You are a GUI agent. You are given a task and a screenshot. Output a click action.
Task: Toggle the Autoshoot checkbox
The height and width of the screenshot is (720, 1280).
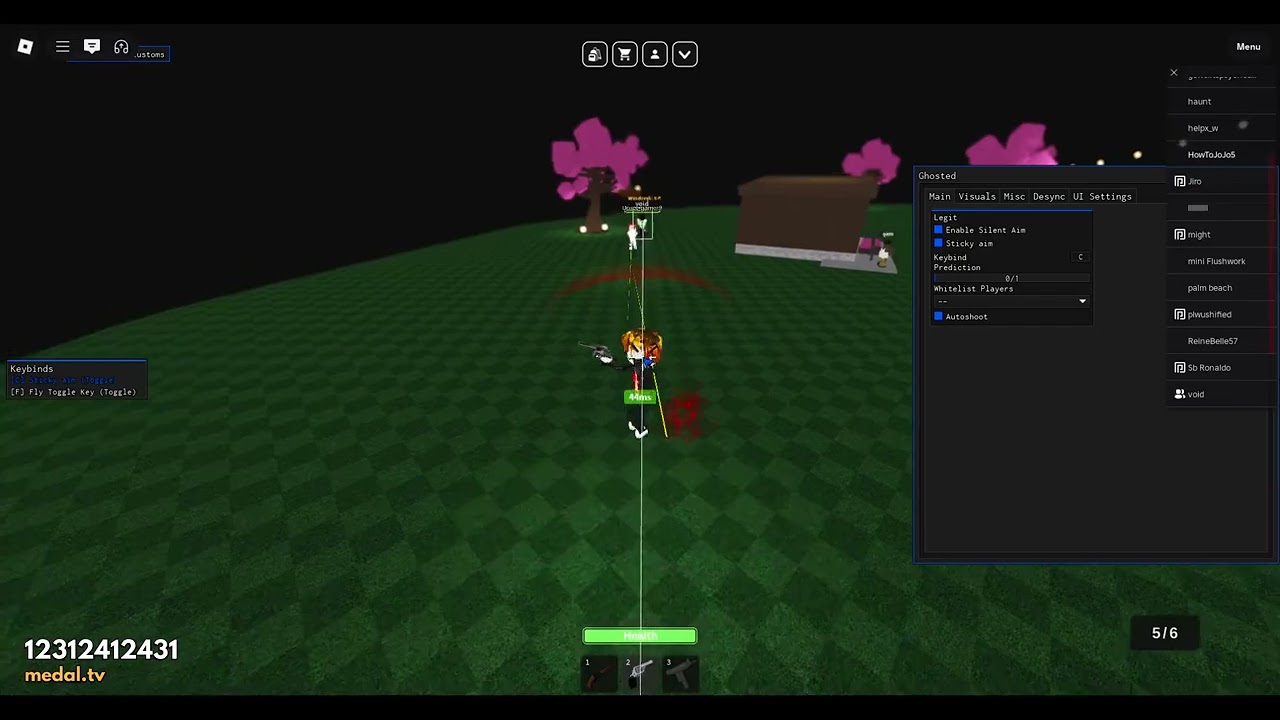coord(938,316)
